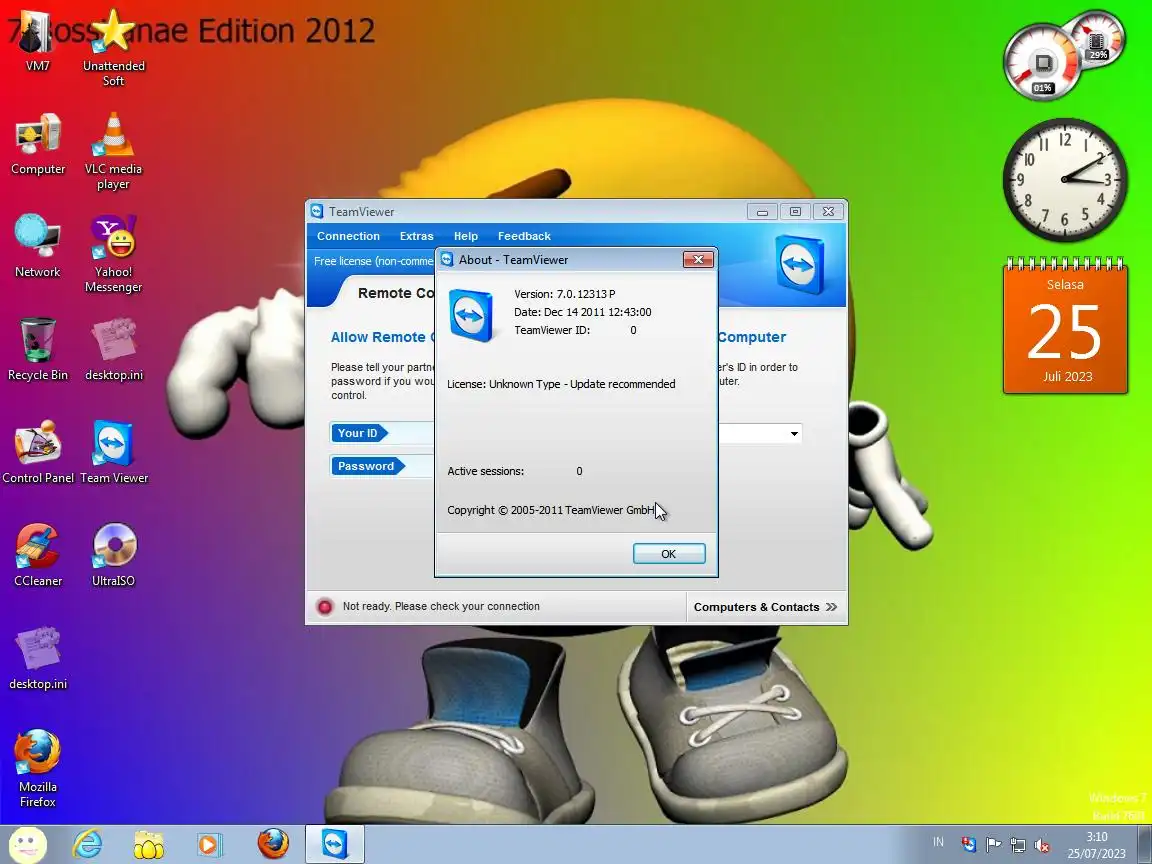
Task: Switch to TeamViewer taskbar button
Action: 335,843
